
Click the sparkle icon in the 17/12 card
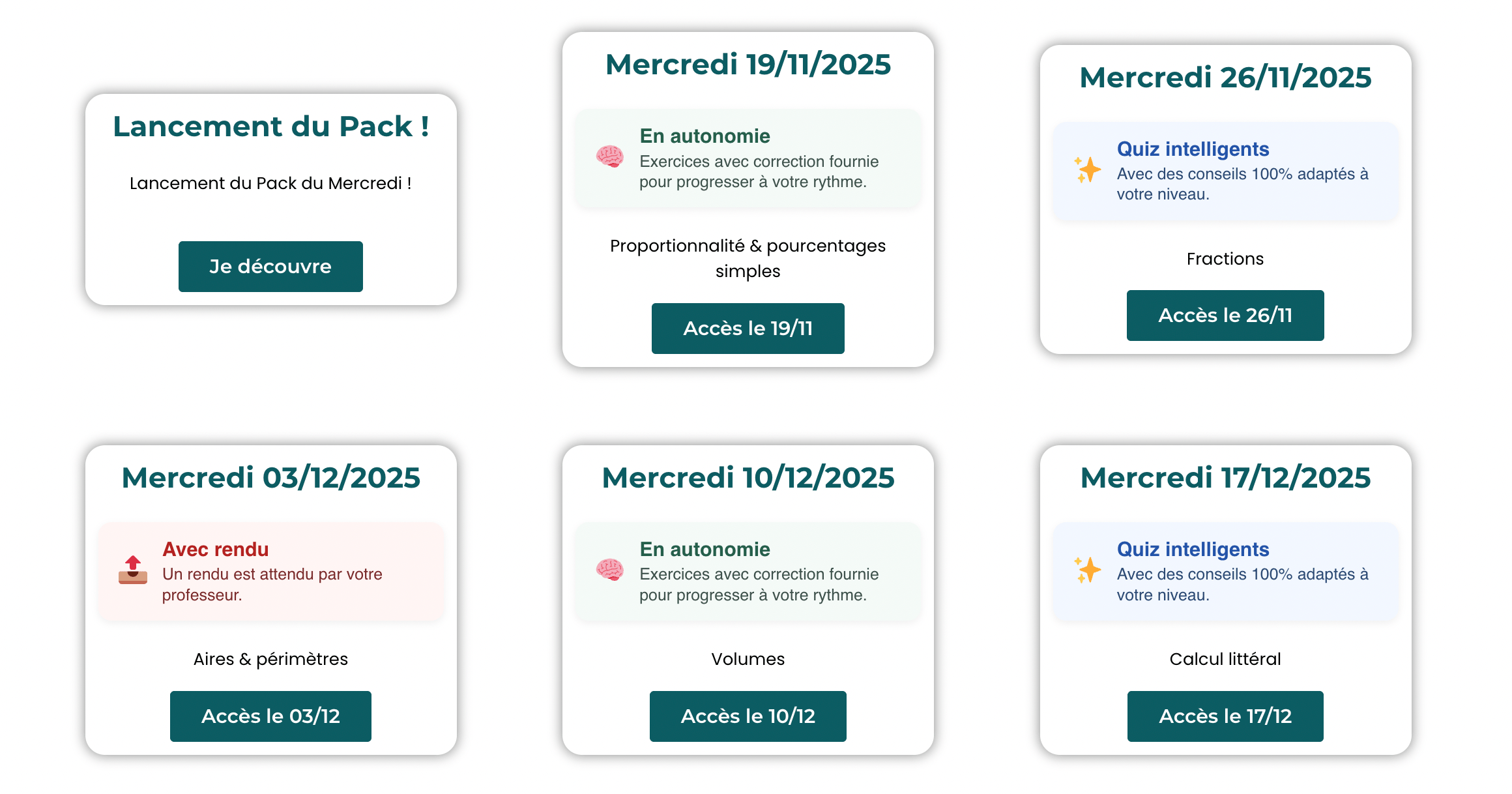pos(1087,570)
